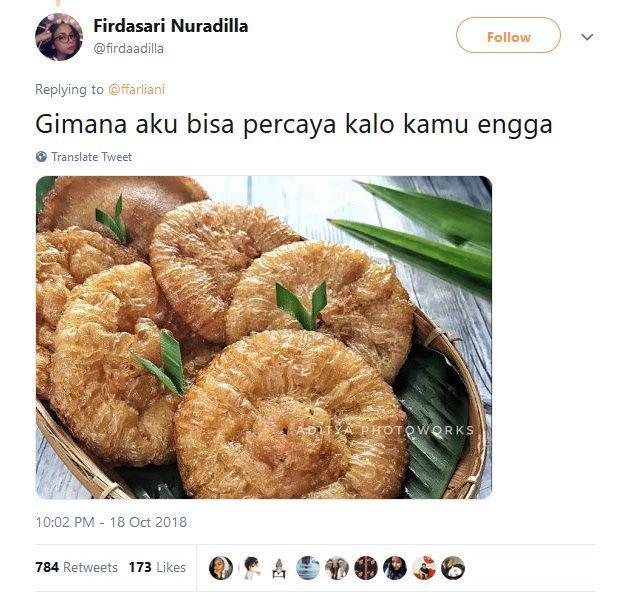View the 784 Retweets list
Screen dimensions: 633x601
(x=76, y=567)
